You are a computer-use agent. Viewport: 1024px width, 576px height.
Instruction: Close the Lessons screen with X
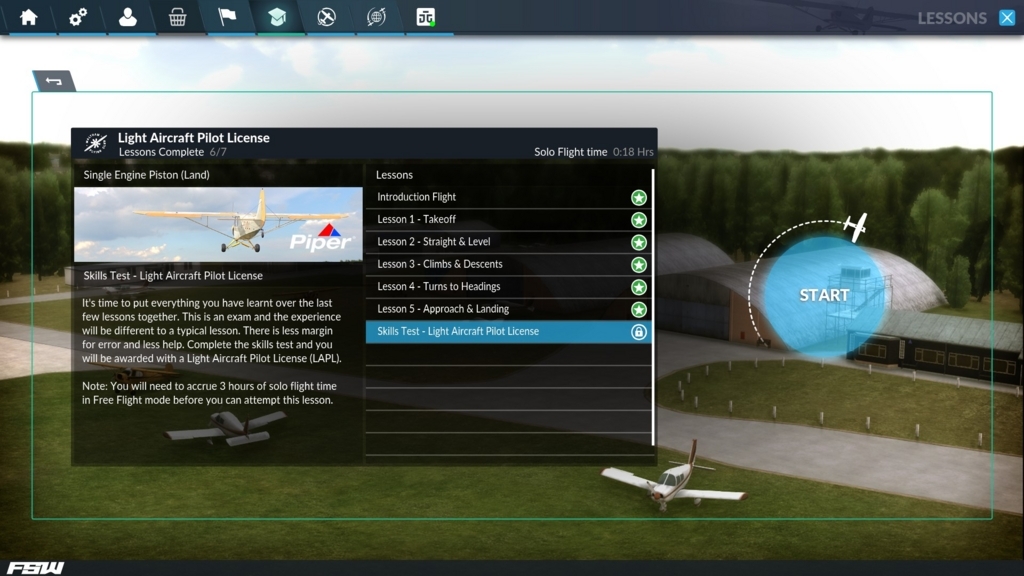coord(1007,18)
